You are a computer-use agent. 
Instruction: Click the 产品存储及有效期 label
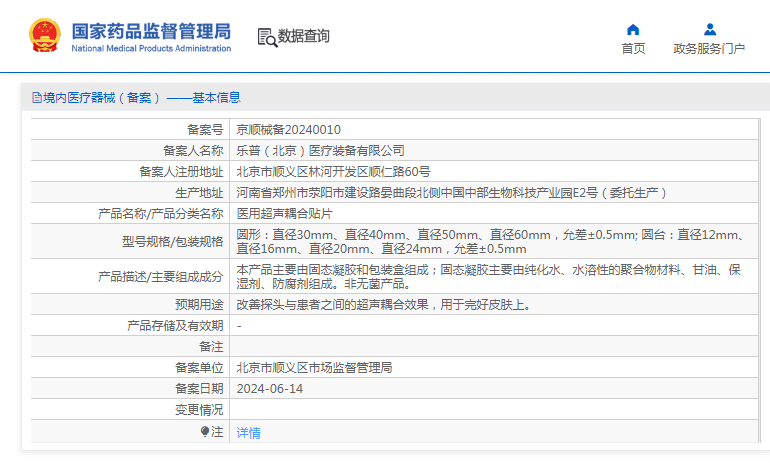click(x=175, y=326)
